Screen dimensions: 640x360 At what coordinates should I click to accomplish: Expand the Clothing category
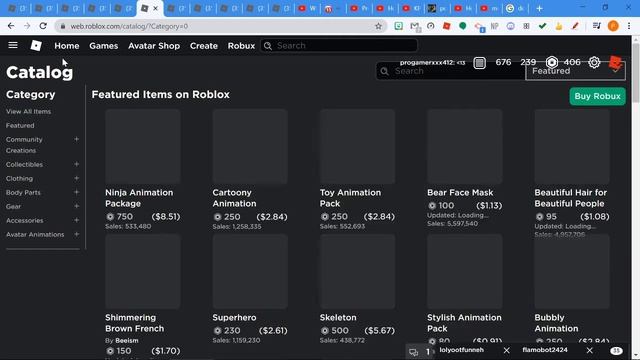(x=76, y=178)
